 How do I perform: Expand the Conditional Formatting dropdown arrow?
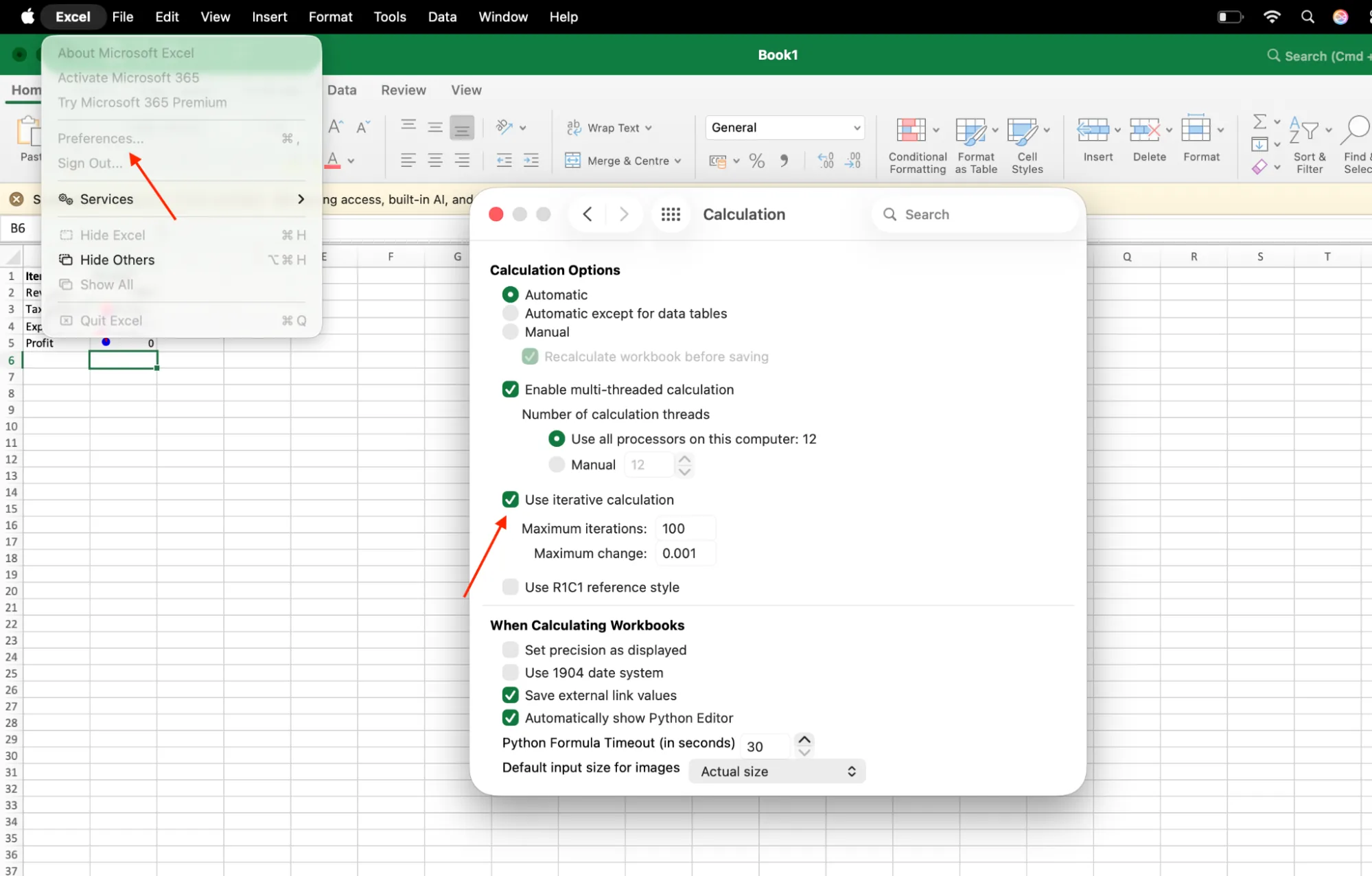[935, 130]
